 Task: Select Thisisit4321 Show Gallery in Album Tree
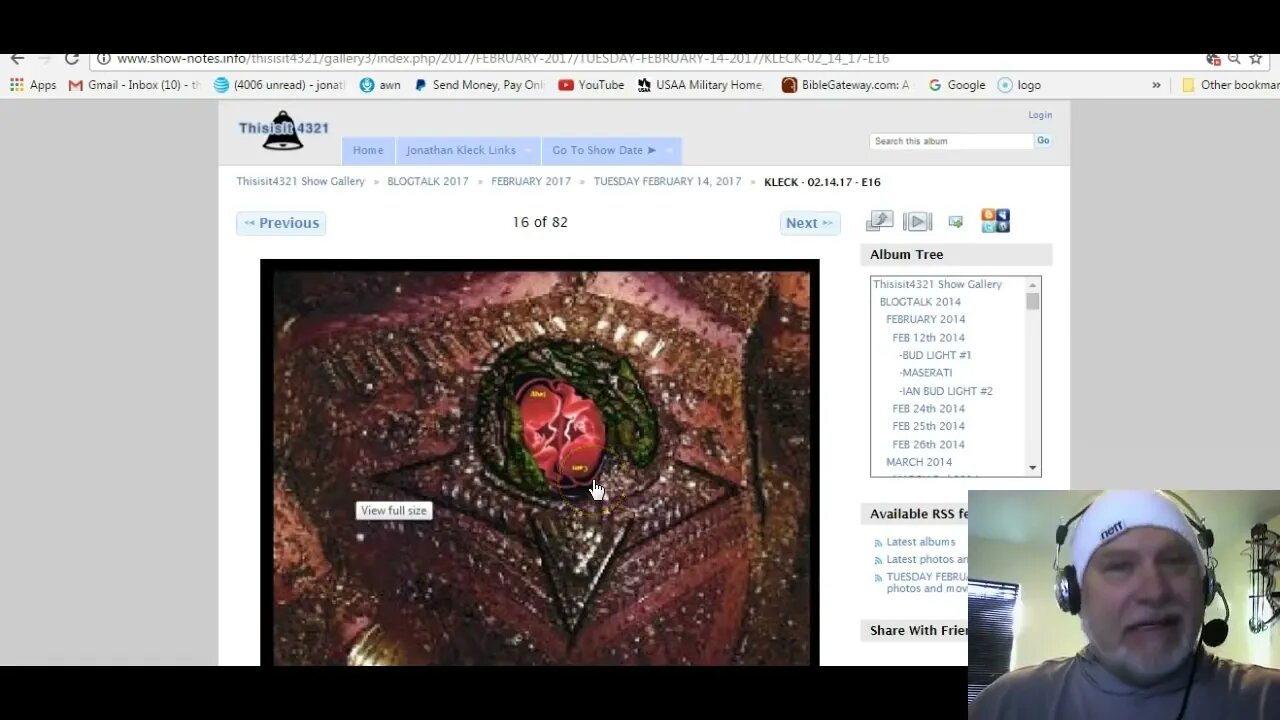click(937, 284)
